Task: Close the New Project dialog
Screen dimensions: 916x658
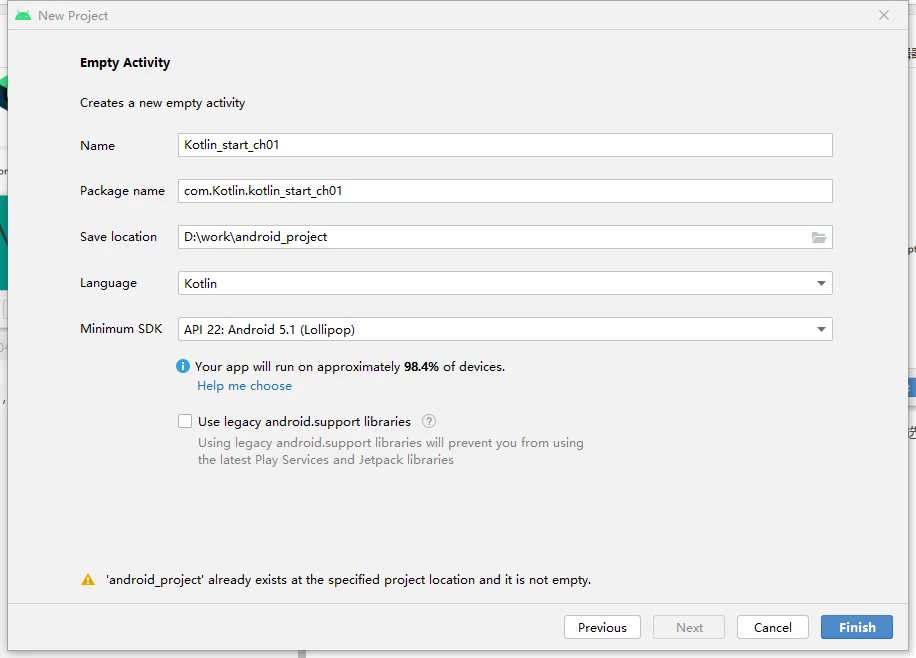Action: (x=884, y=15)
